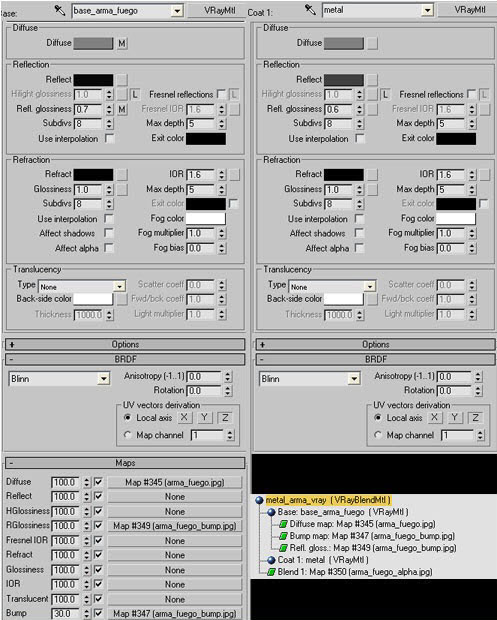497x620 pixels.
Task: Click Bump map green icon in tree
Action: (x=283, y=536)
